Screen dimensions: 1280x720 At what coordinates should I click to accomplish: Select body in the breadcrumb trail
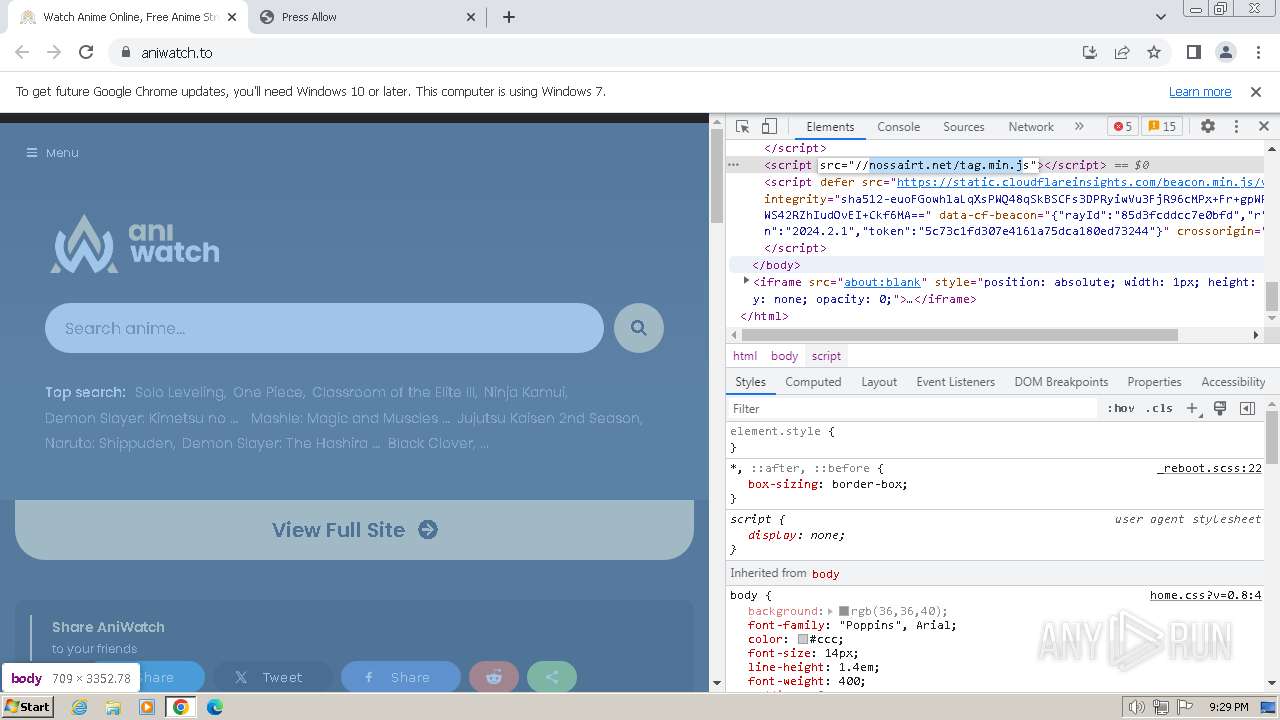[784, 356]
